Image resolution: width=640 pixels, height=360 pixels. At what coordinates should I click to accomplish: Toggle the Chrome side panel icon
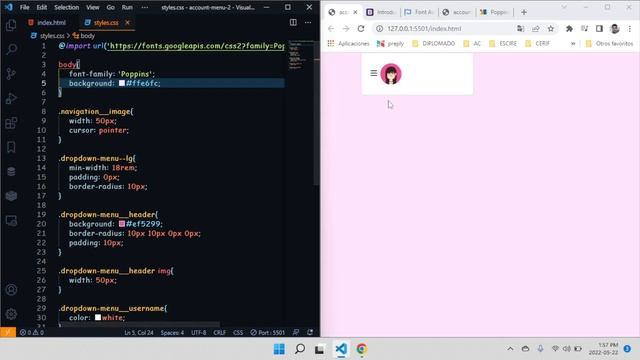(x=599, y=29)
